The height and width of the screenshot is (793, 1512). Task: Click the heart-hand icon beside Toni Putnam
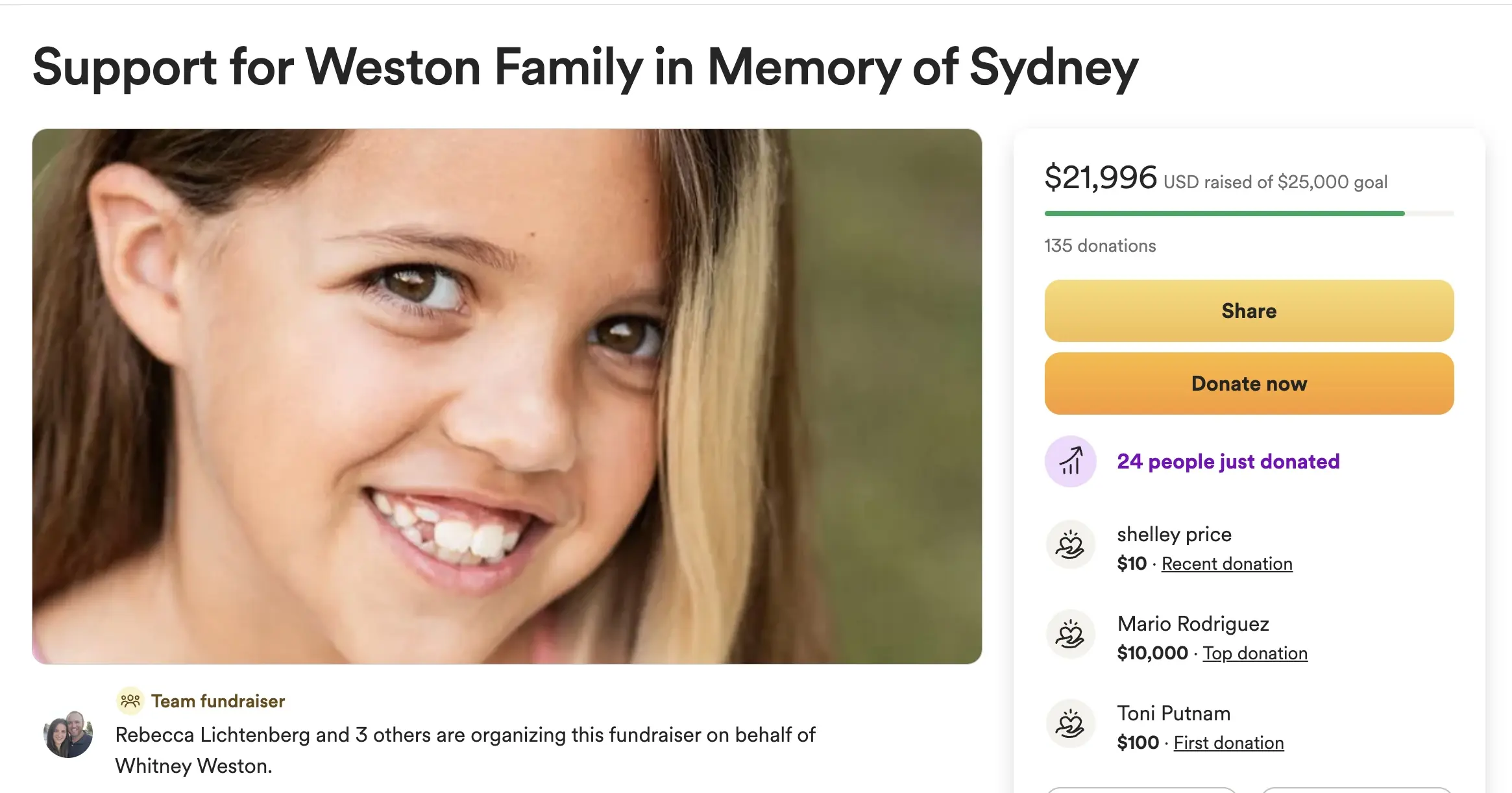click(x=1070, y=724)
